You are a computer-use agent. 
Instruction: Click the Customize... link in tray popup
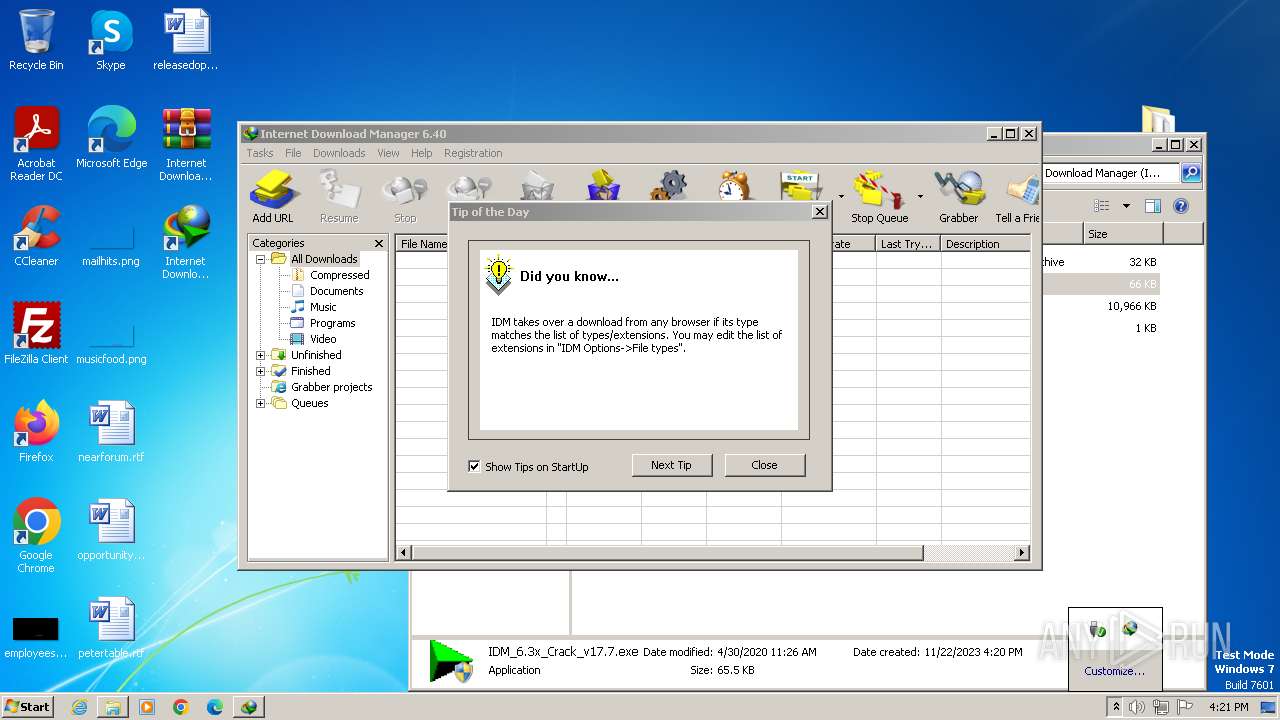1114,671
